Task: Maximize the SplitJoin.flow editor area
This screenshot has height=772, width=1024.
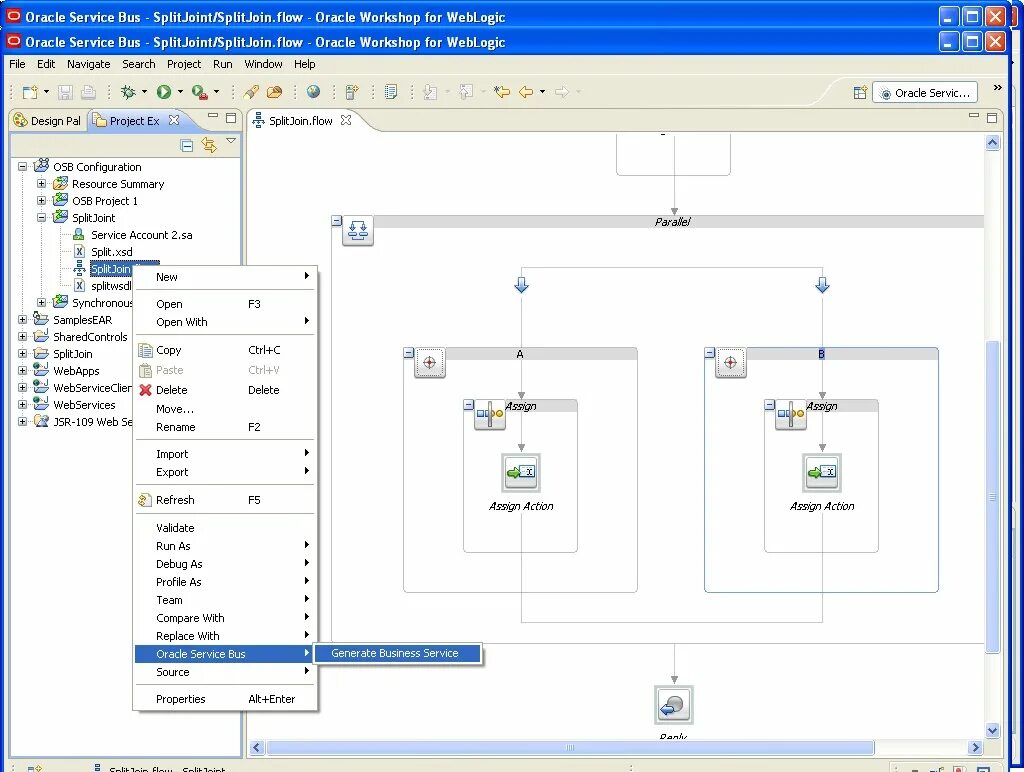Action: (992, 118)
